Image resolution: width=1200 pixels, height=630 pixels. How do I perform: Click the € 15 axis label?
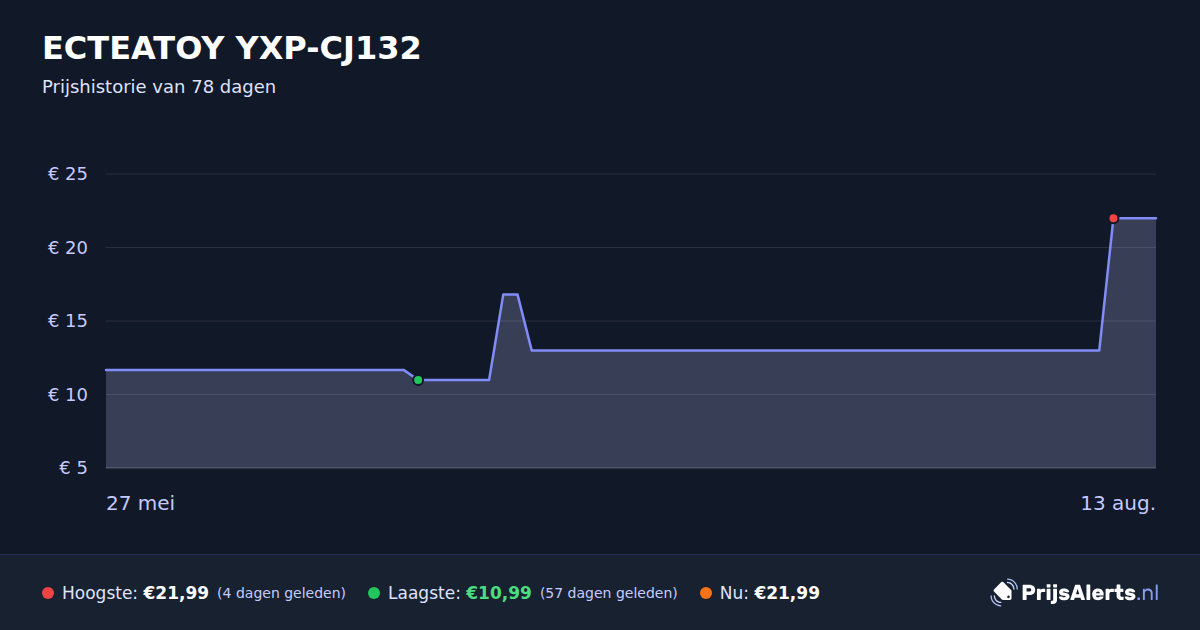tap(68, 321)
